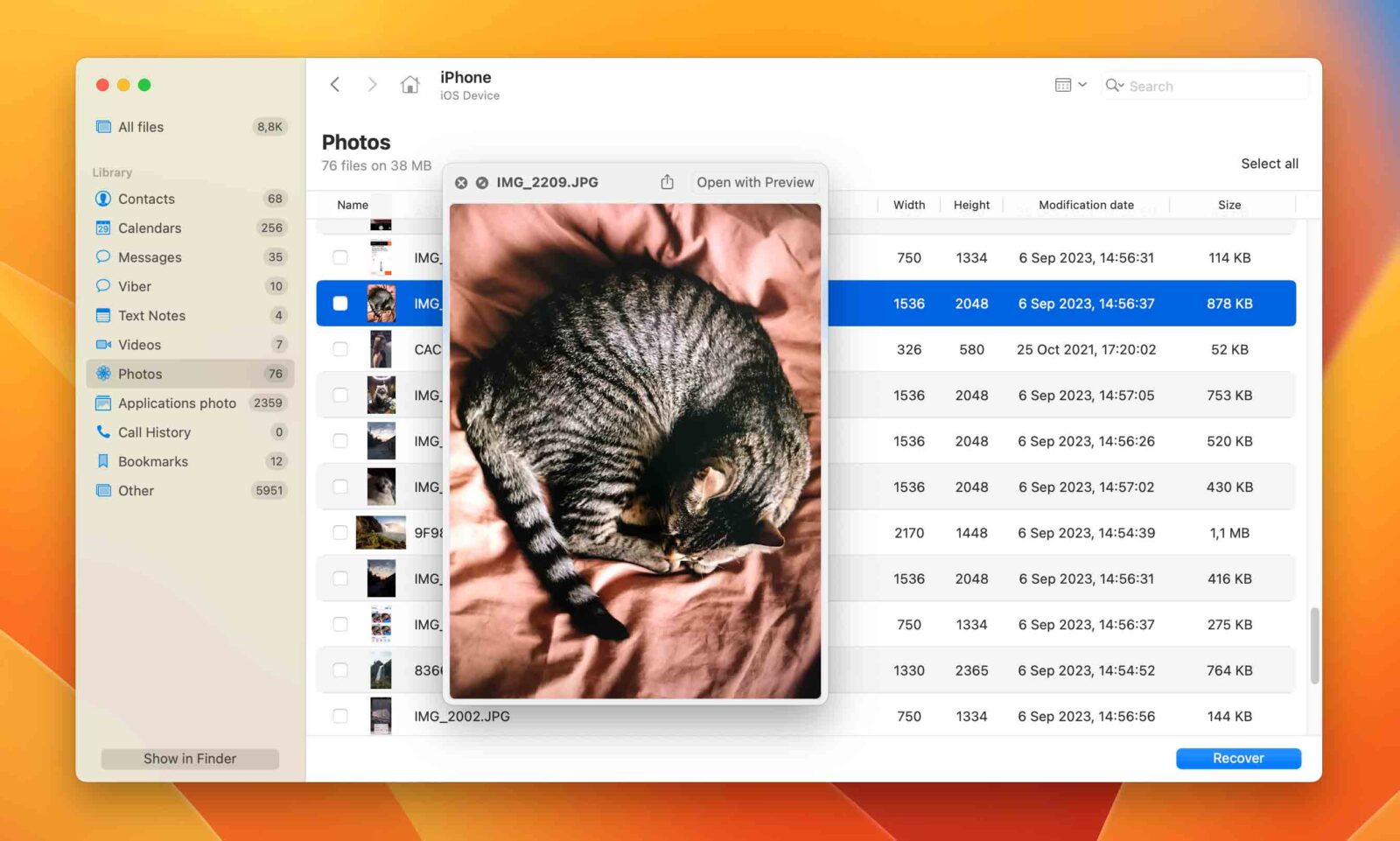The image size is (1400, 841).
Task: Open the view layout dropdown
Action: tap(1069, 84)
